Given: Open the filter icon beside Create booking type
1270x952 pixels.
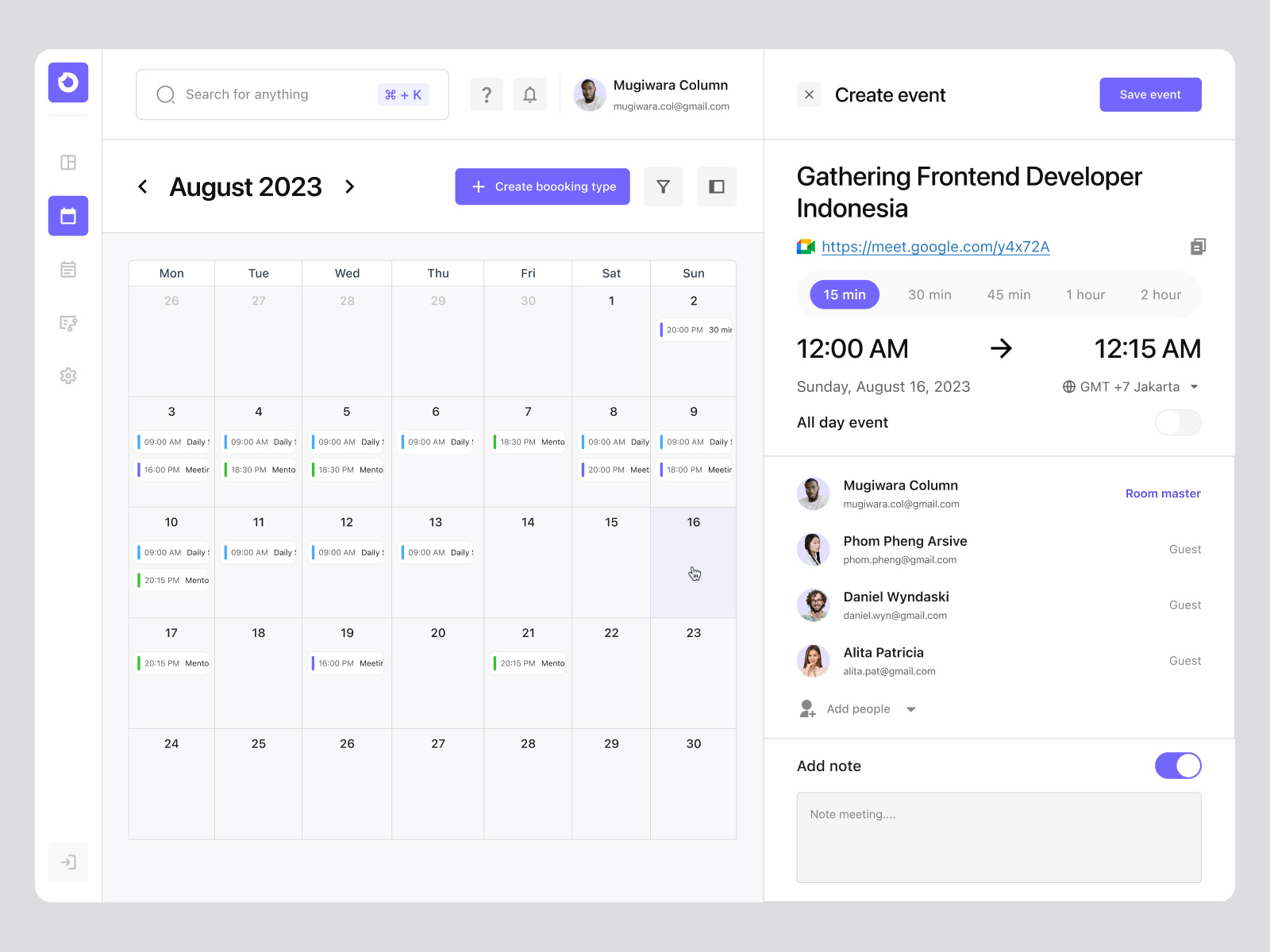Looking at the screenshot, I should (663, 186).
